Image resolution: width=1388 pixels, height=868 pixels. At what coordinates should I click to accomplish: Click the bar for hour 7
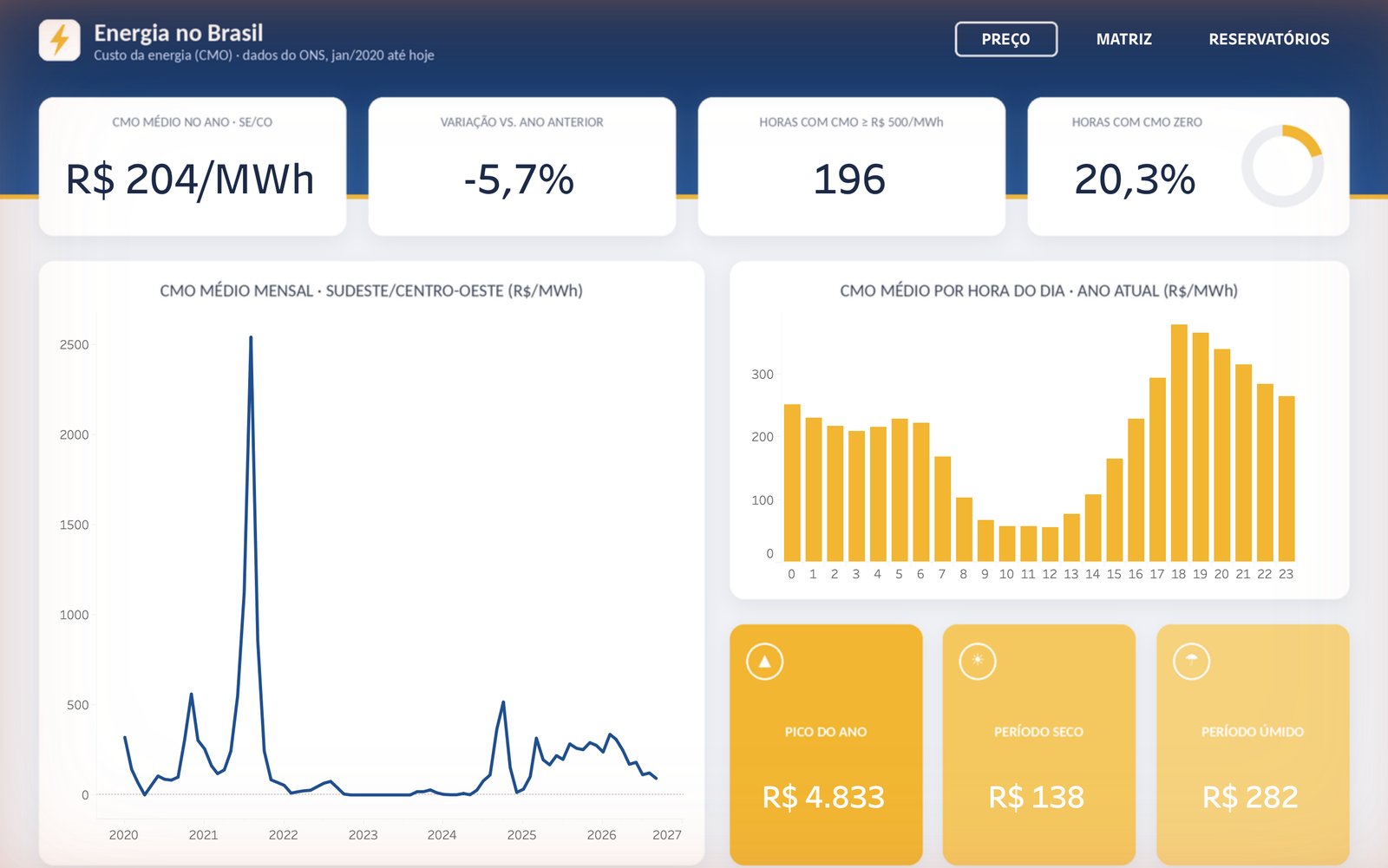[x=943, y=509]
